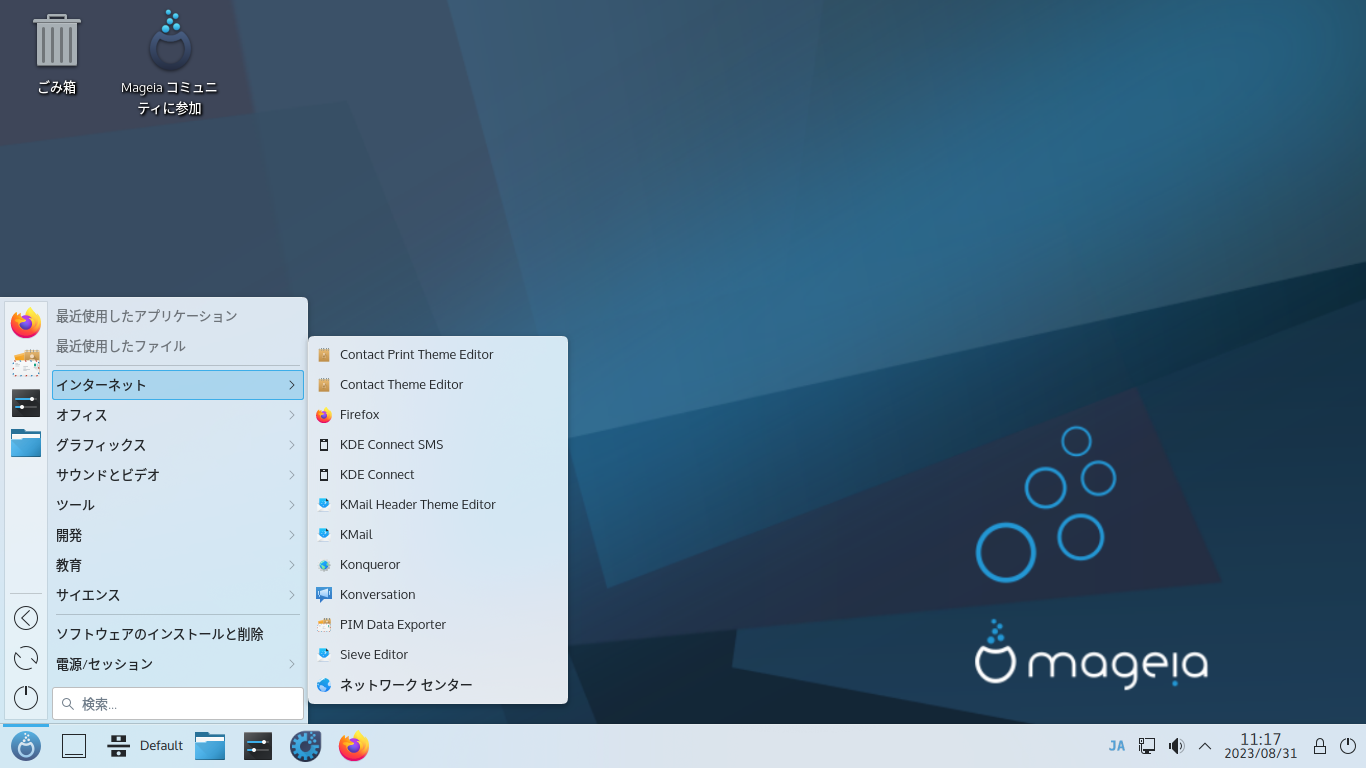The width and height of the screenshot is (1366, 768).
Task: Click the clock showing 11:17
Action: point(1260,746)
